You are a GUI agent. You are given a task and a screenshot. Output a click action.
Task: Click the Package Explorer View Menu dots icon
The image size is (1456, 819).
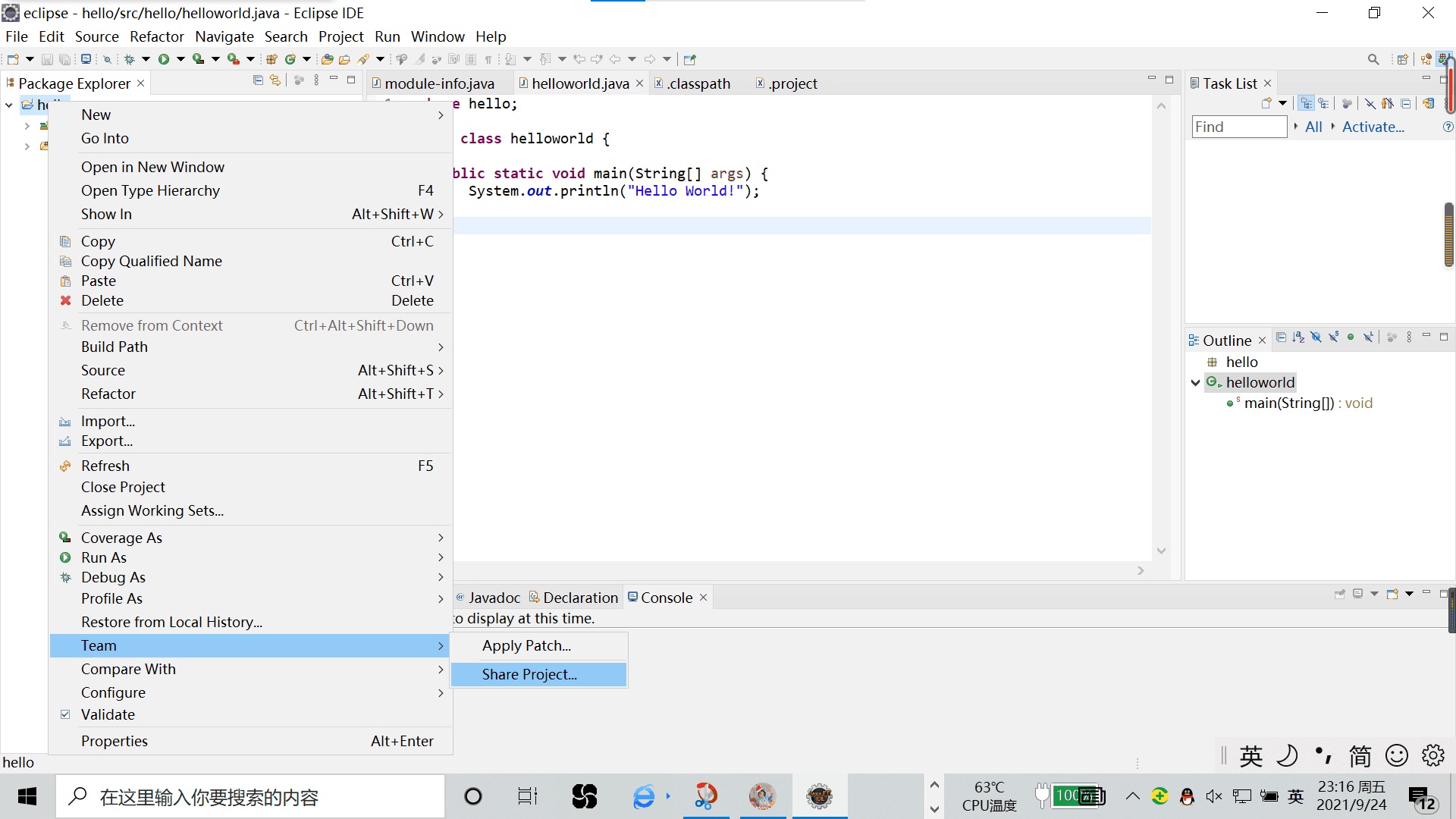(316, 80)
